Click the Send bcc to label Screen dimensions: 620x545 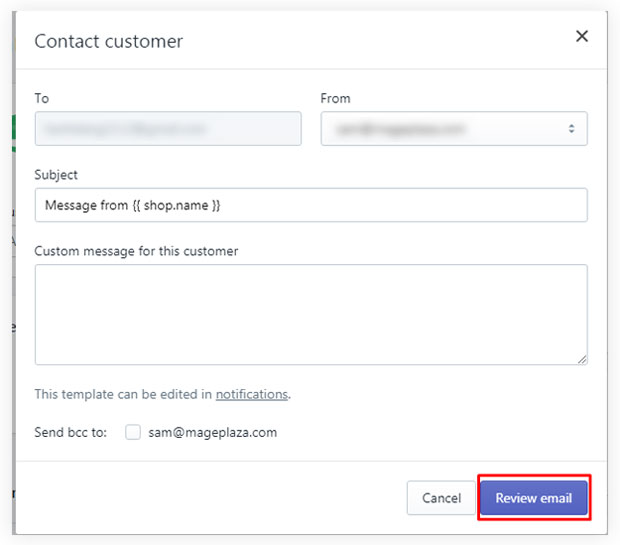pos(70,433)
